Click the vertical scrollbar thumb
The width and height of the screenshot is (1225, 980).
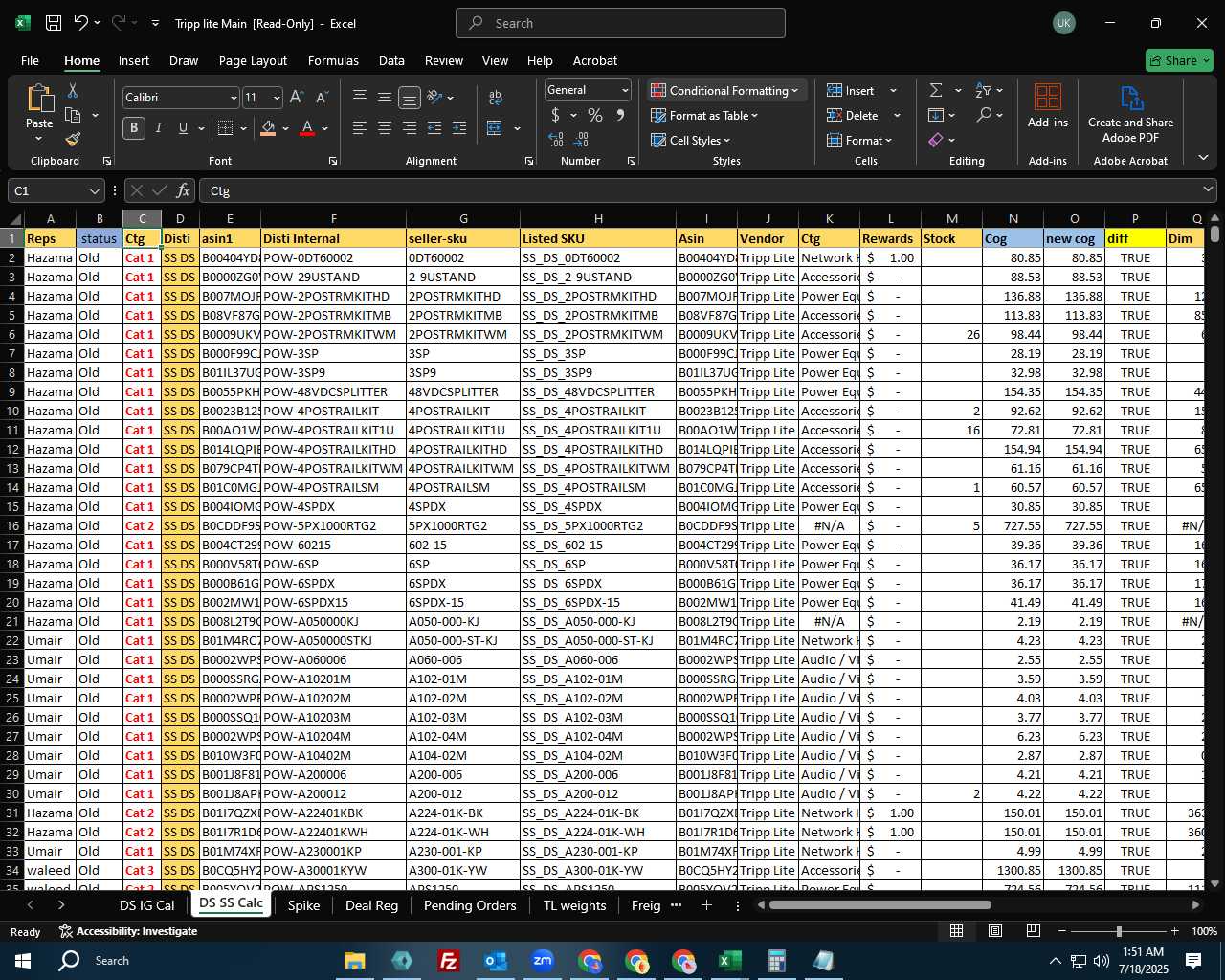(1214, 234)
